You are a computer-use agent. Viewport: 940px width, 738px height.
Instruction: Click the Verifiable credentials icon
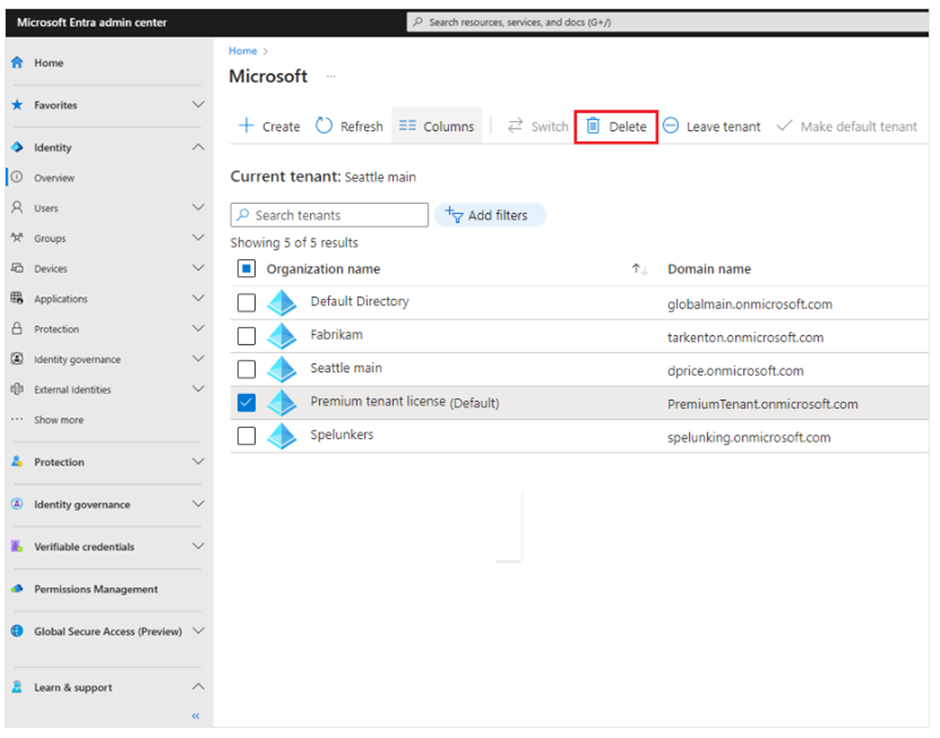click(x=17, y=546)
